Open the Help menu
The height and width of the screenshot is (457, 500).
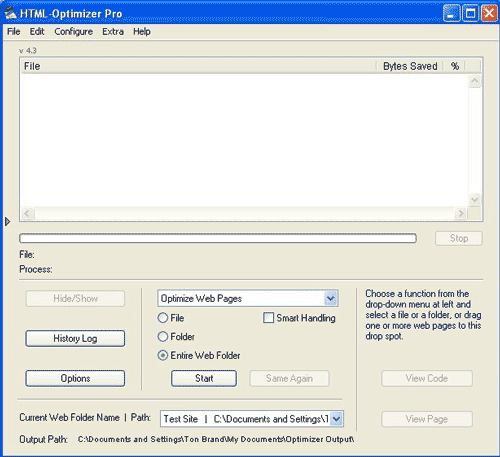[142, 32]
